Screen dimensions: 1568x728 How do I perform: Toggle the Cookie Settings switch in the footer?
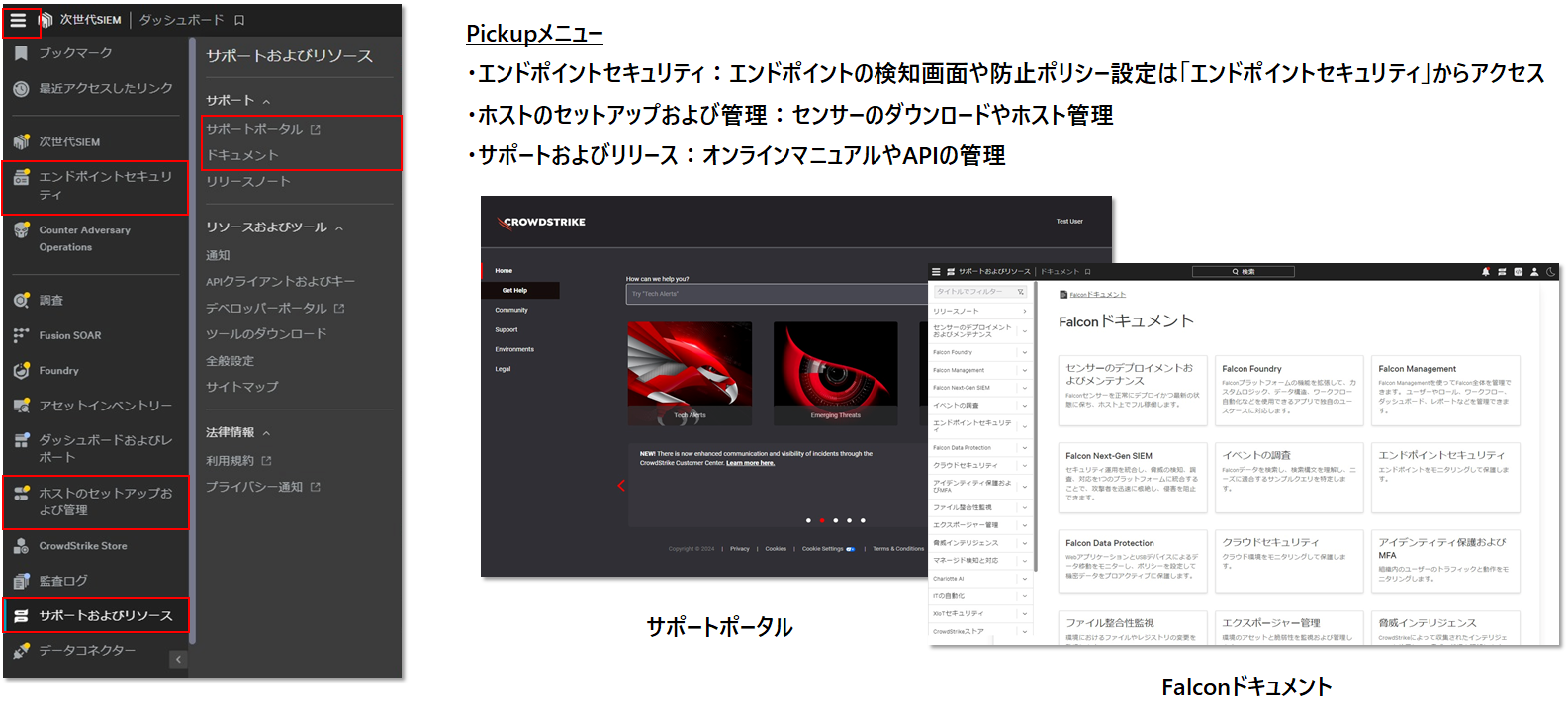point(850,549)
